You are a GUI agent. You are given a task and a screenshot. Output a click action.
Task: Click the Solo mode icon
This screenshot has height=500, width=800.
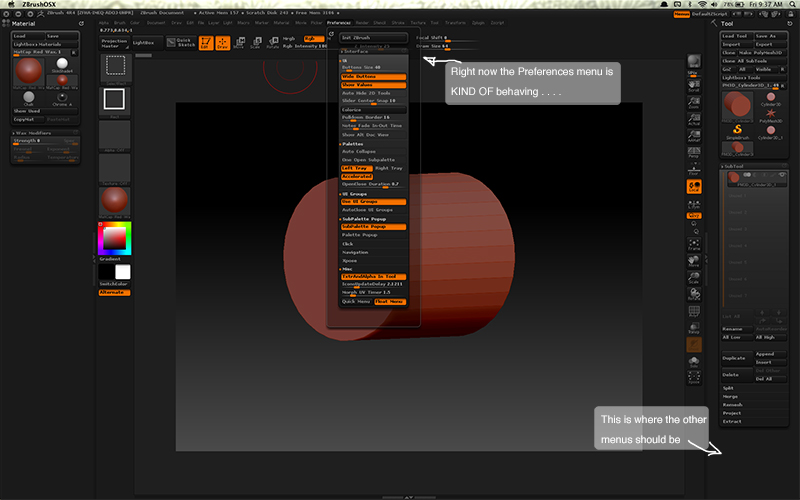[694, 362]
